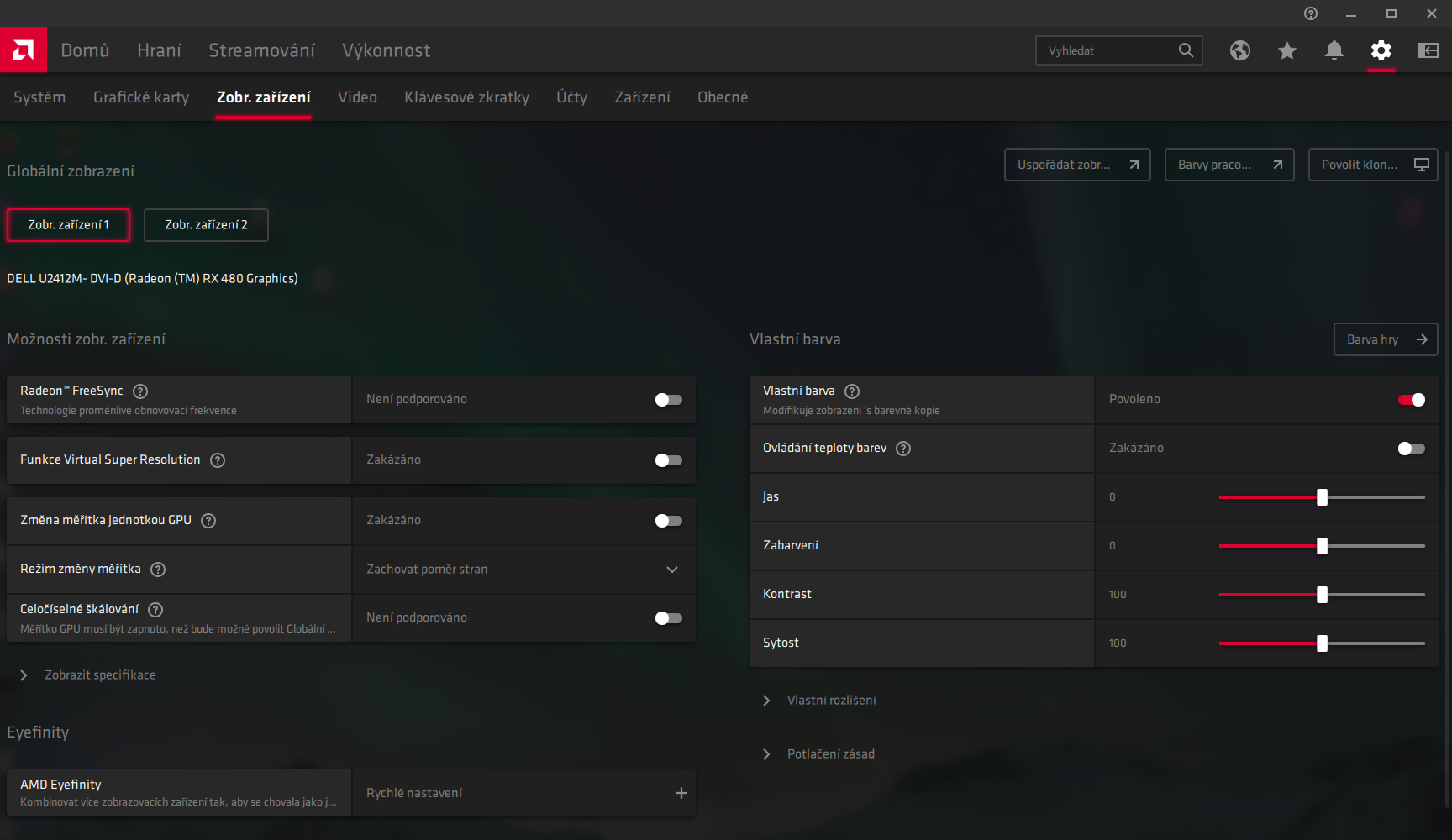Open Barva hry button
Screen dimensions: 1452x840
point(1386,339)
